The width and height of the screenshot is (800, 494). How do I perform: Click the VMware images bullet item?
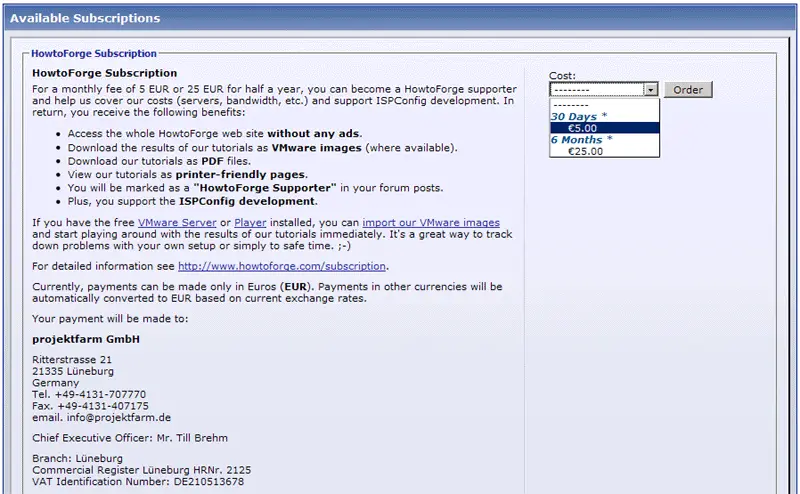262,148
